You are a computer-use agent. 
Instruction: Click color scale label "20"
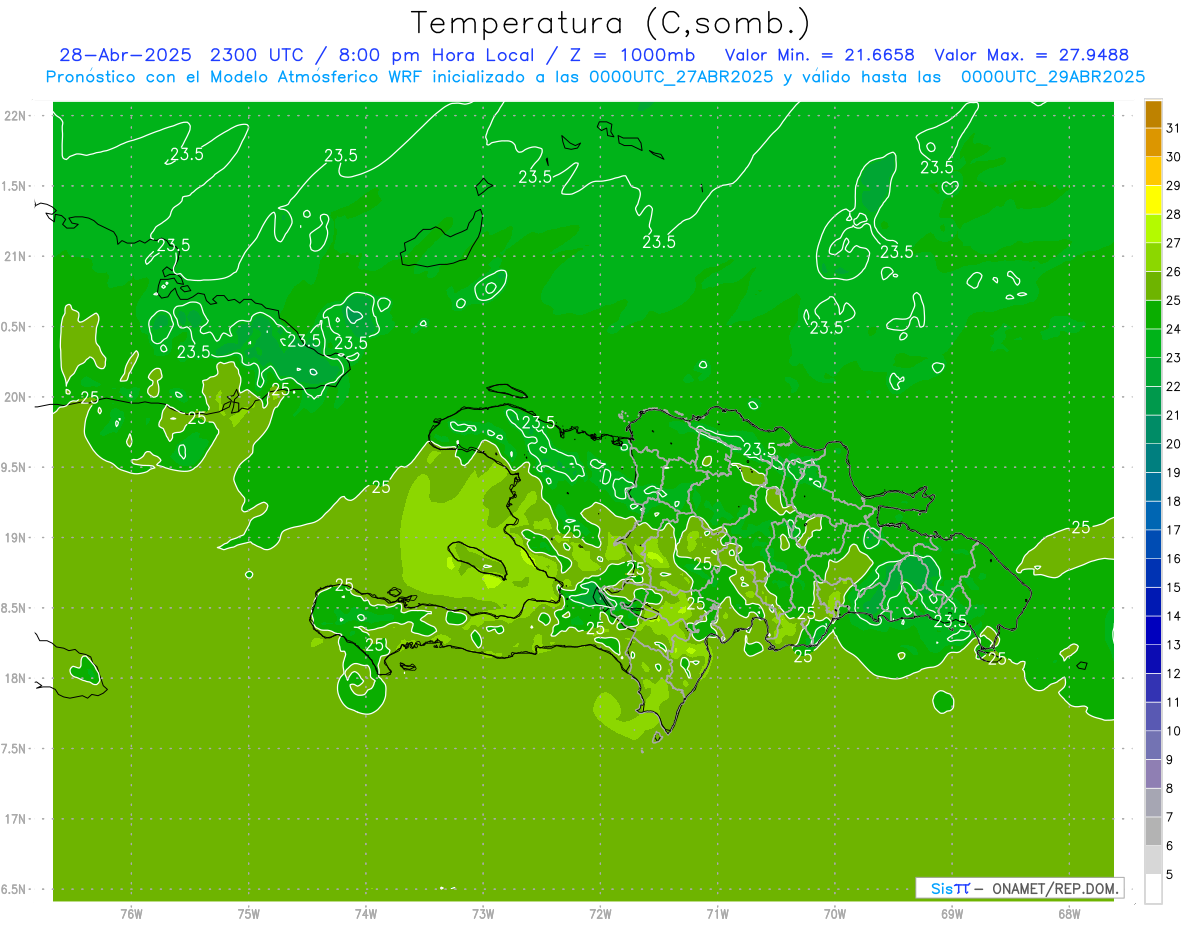(x=1173, y=444)
